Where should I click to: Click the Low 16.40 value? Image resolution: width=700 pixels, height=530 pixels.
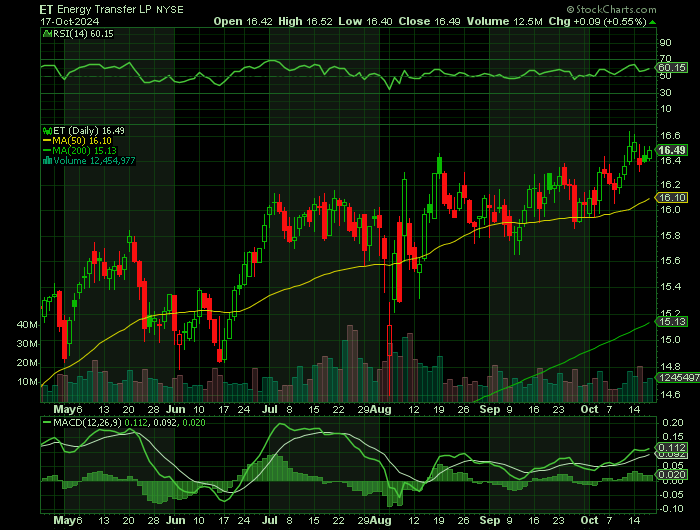tap(365, 21)
